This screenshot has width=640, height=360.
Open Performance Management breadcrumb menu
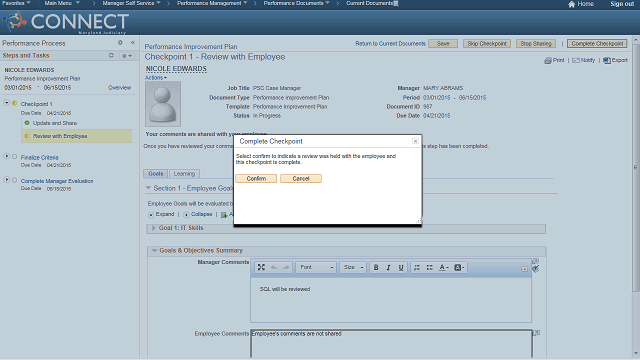click(x=212, y=3)
